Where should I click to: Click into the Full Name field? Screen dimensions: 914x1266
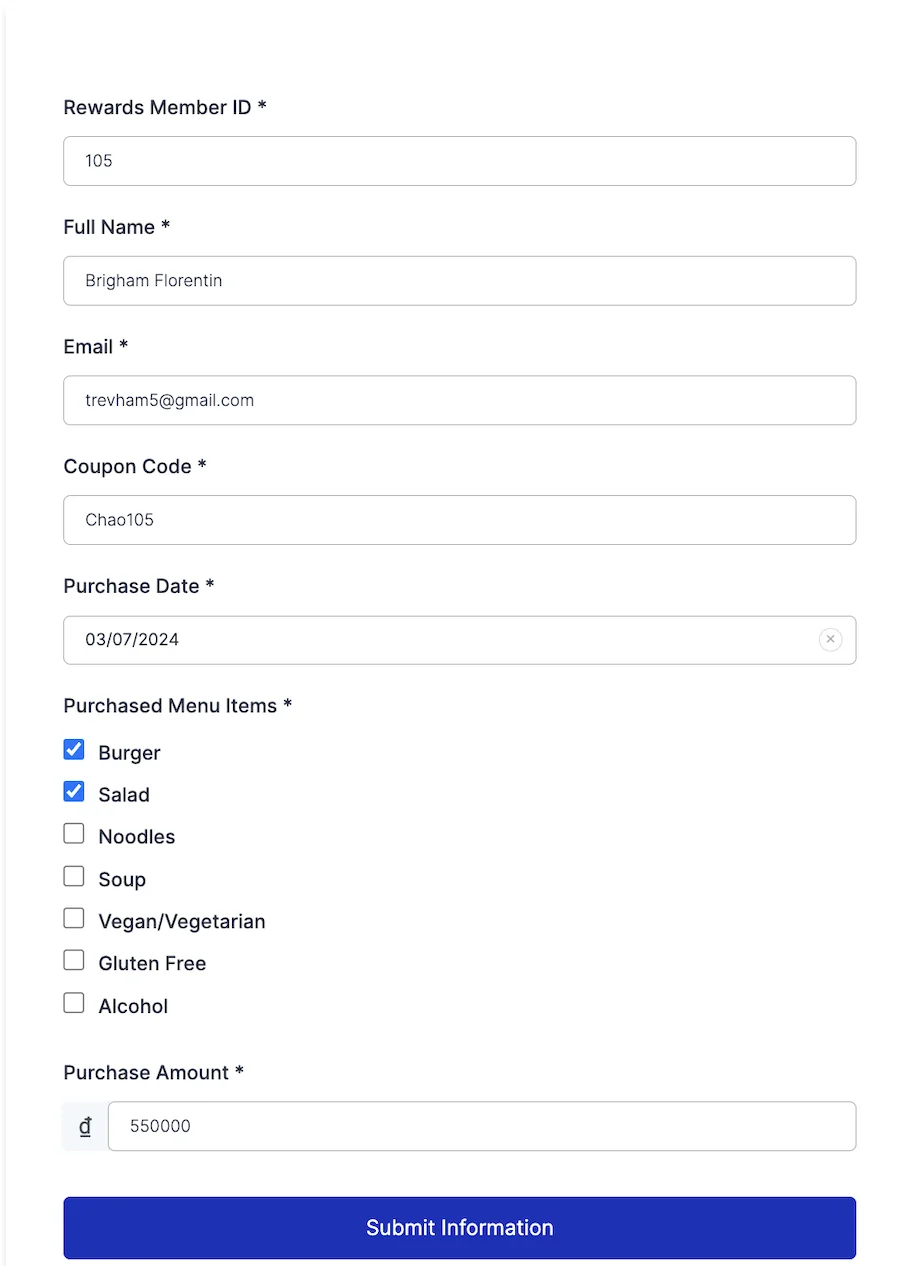(459, 281)
